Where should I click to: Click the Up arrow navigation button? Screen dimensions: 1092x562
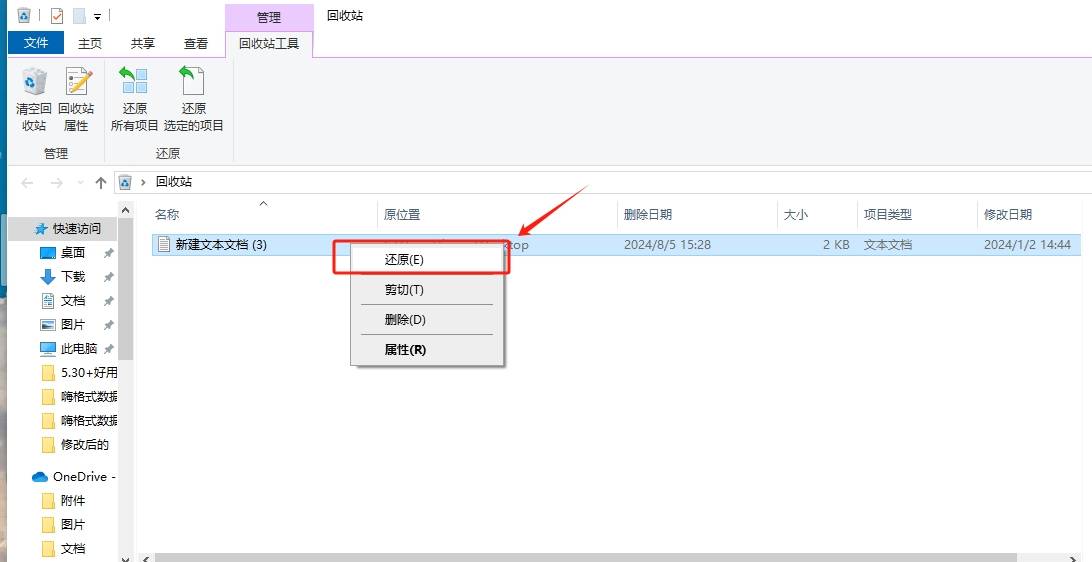[x=101, y=182]
